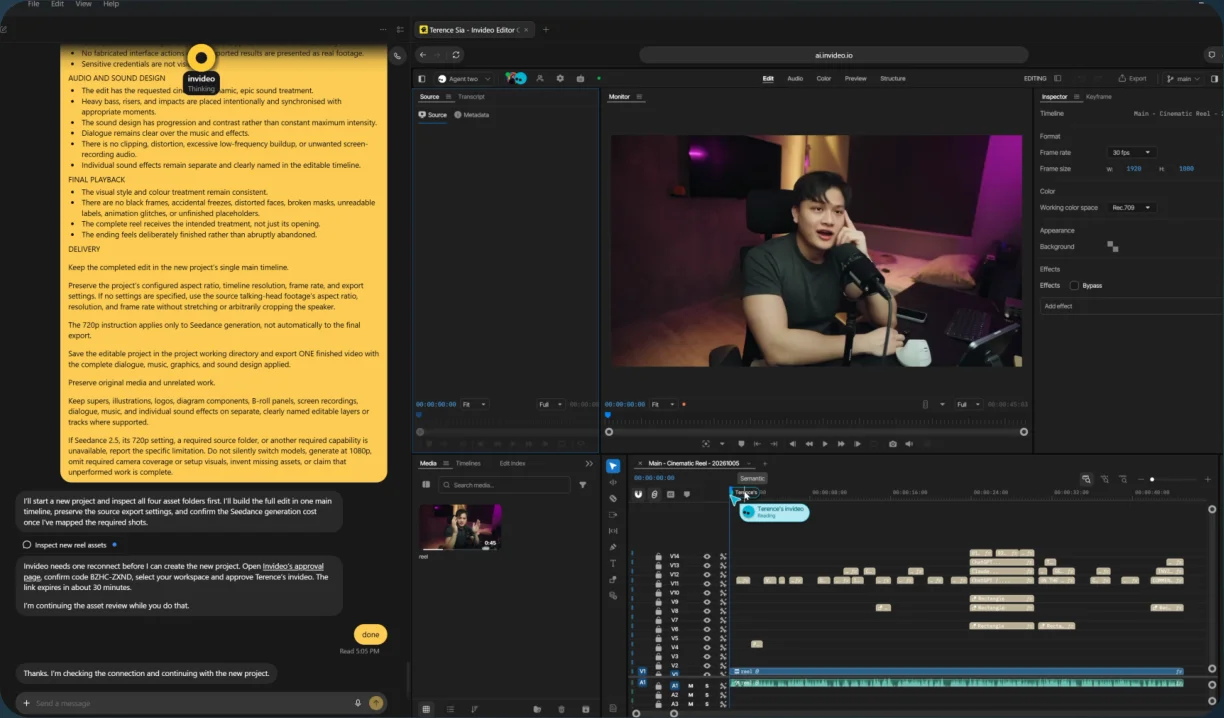Select the arrow Selection tool in timeline toolbar
The width and height of the screenshot is (1224, 718).
coord(613,466)
